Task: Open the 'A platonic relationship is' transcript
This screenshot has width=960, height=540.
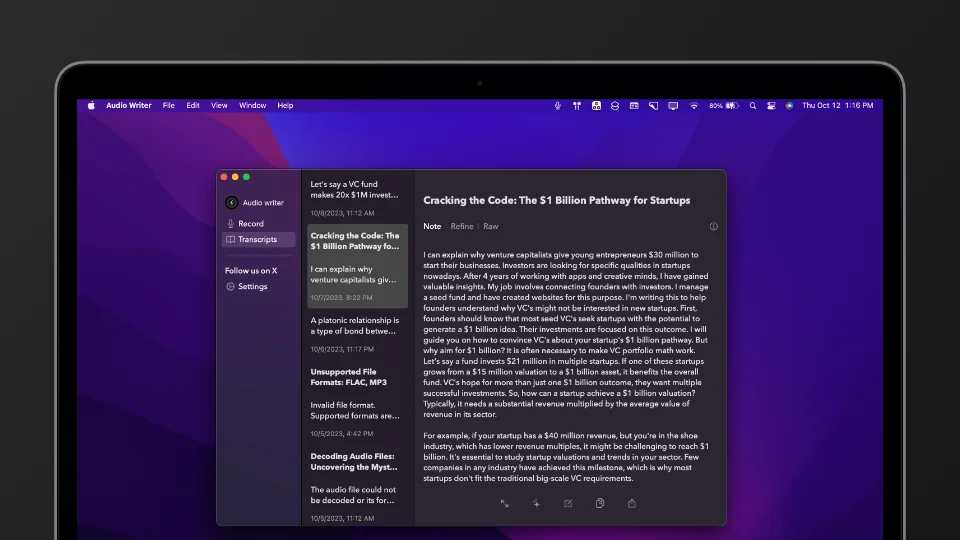Action: click(357, 334)
